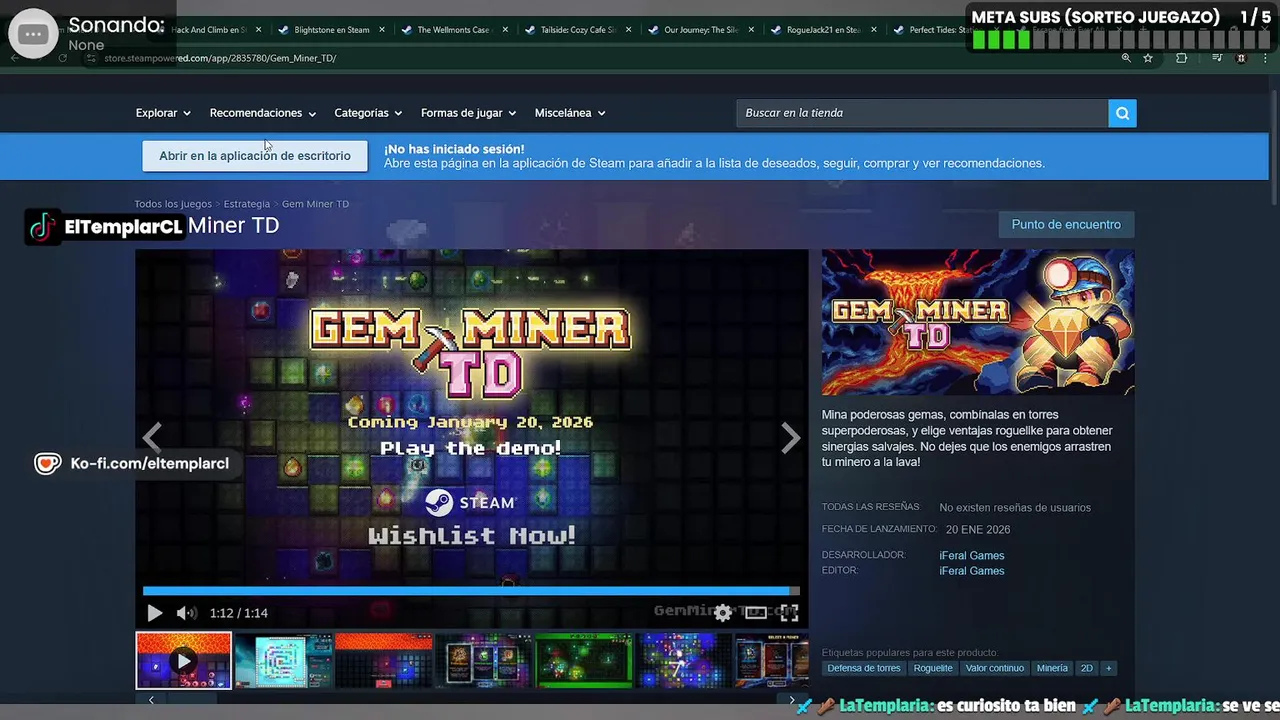The width and height of the screenshot is (1280, 720).
Task: Open the Formas de jugar dropdown
Action: click(x=468, y=113)
